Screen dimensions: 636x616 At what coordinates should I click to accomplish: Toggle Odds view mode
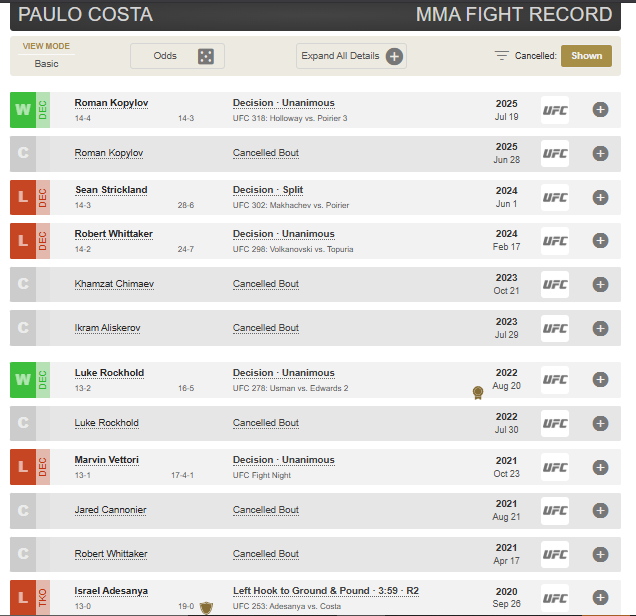pyautogui.click(x=177, y=56)
